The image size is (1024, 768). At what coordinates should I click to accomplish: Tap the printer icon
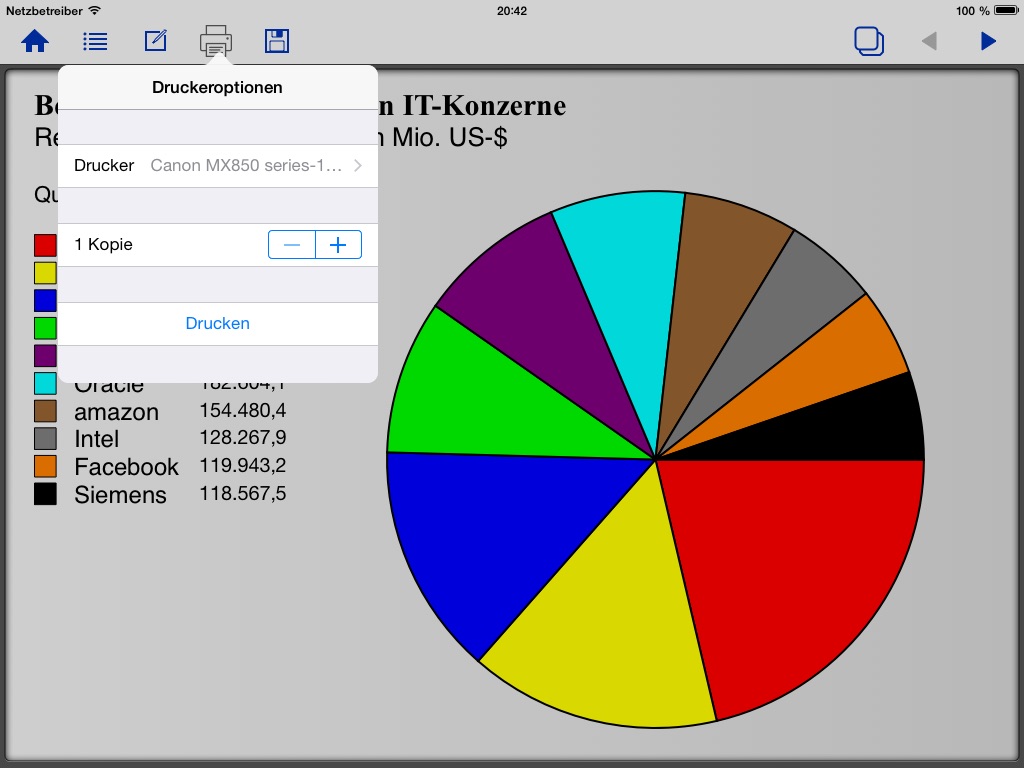tap(216, 41)
